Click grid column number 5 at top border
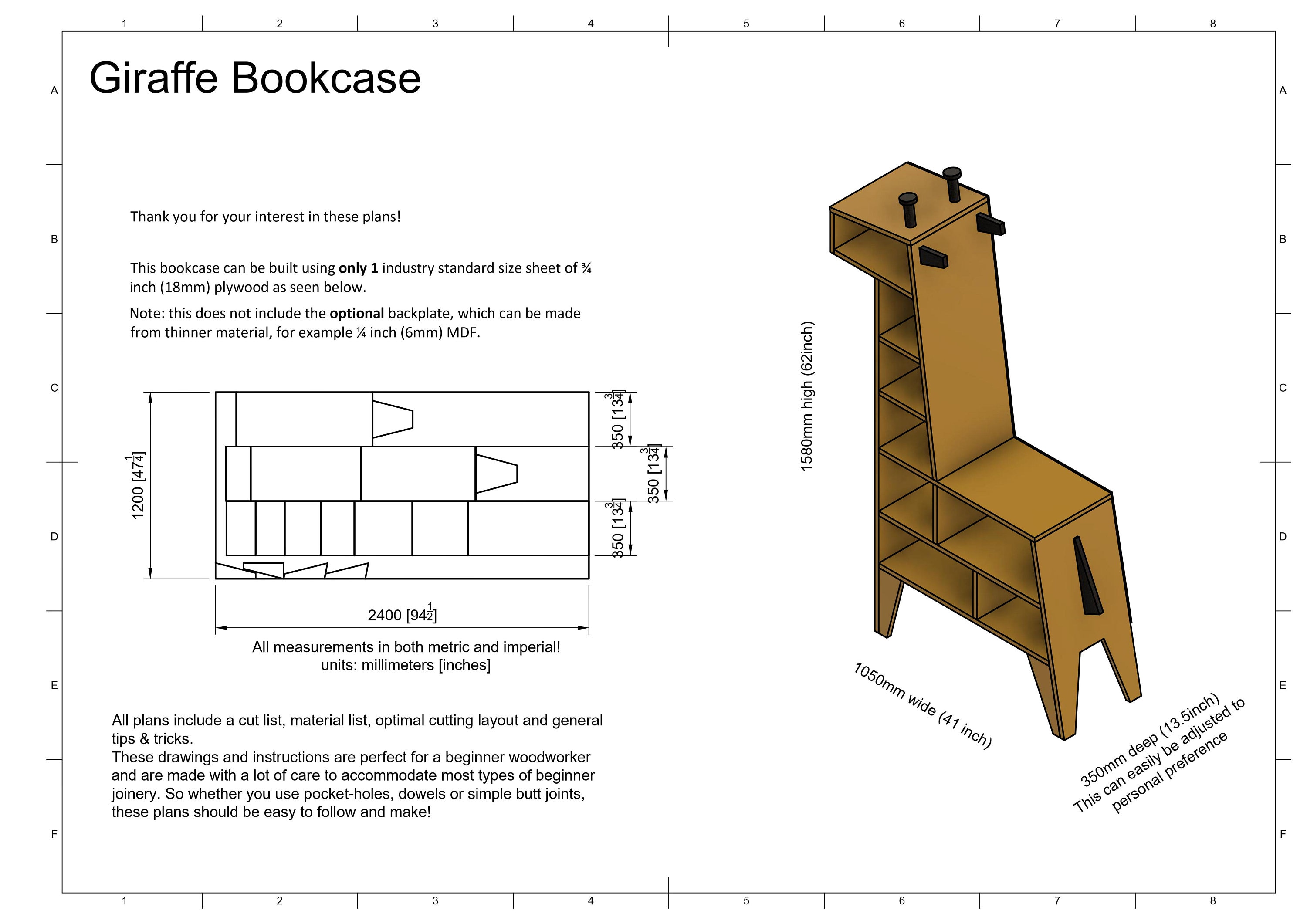Viewport: 1307px width, 924px height. click(x=747, y=24)
